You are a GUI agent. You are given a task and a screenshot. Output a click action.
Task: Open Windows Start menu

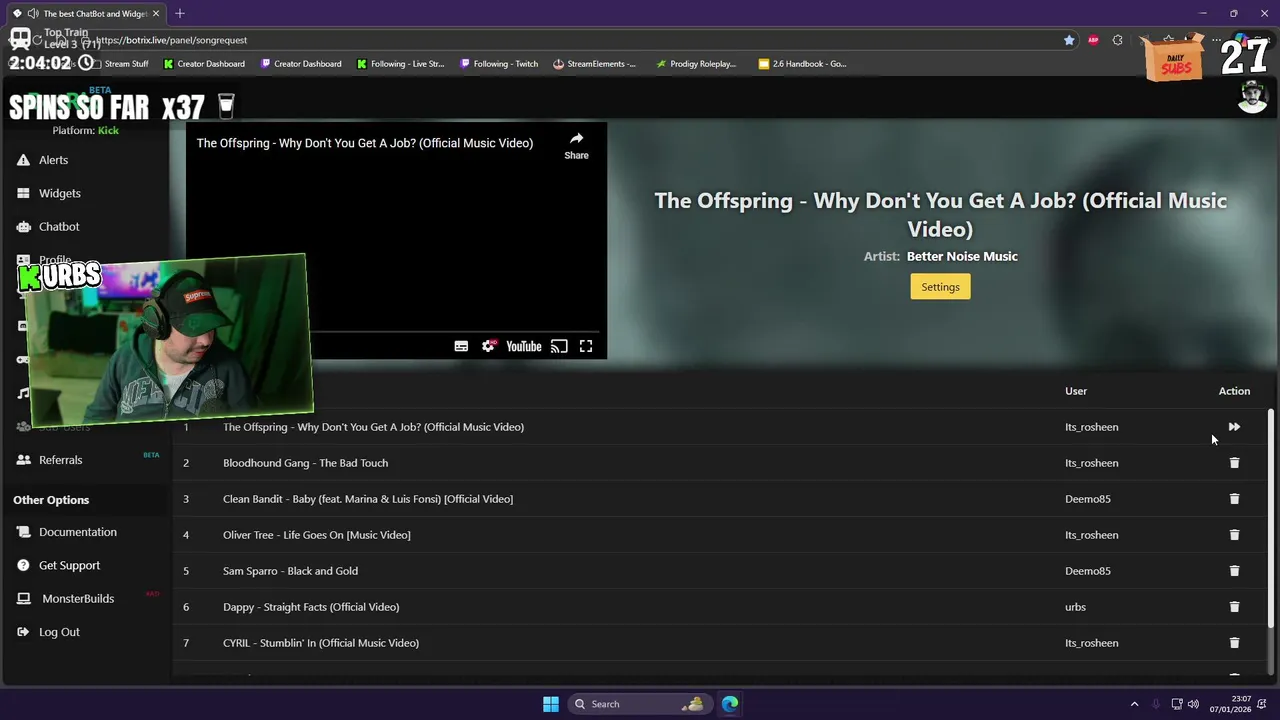tap(551, 704)
